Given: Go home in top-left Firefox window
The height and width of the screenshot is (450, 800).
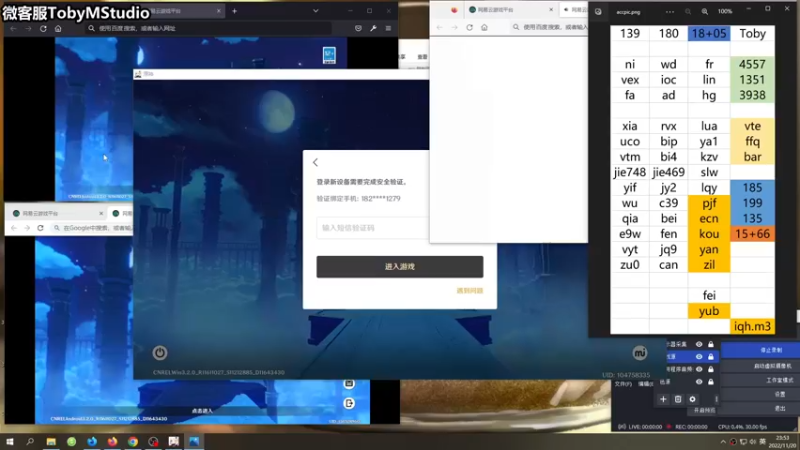Looking at the screenshot, I should coord(58,29).
